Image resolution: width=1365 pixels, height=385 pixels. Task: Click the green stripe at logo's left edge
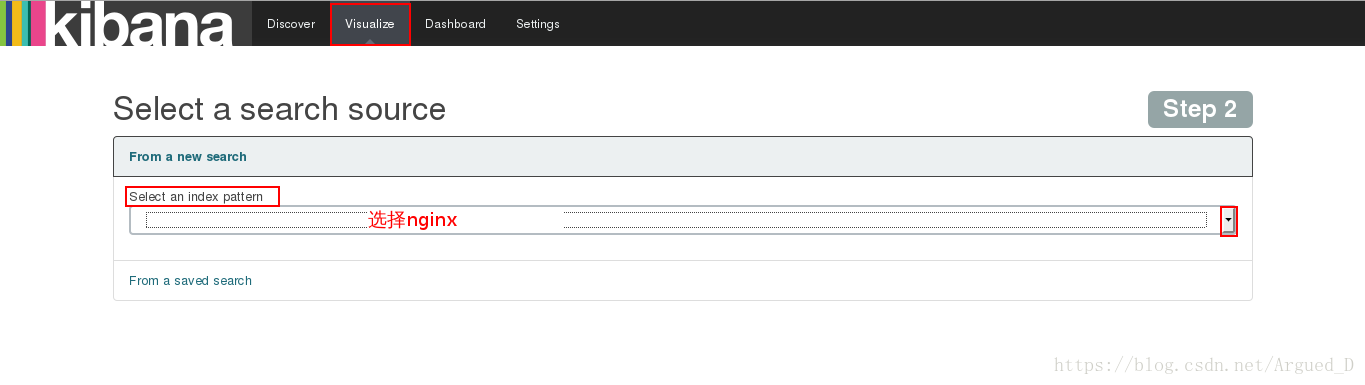click(3, 23)
